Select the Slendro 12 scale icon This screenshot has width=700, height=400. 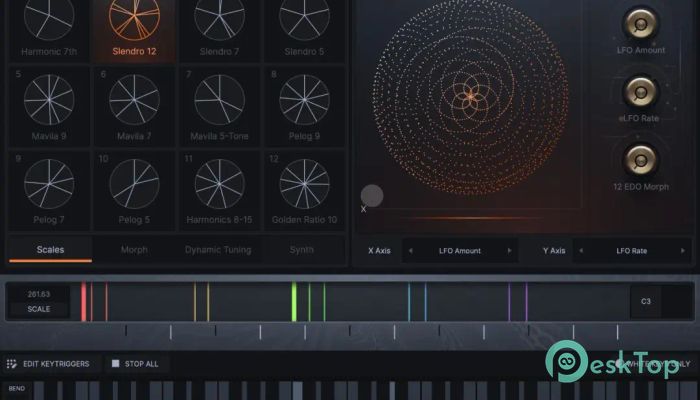tap(134, 20)
